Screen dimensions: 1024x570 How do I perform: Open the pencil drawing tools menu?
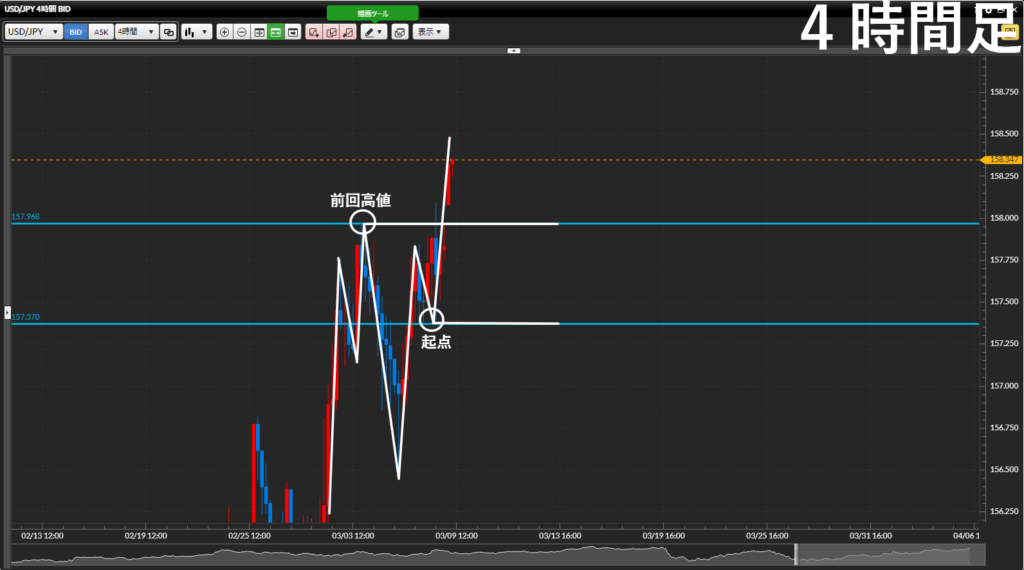[x=374, y=32]
